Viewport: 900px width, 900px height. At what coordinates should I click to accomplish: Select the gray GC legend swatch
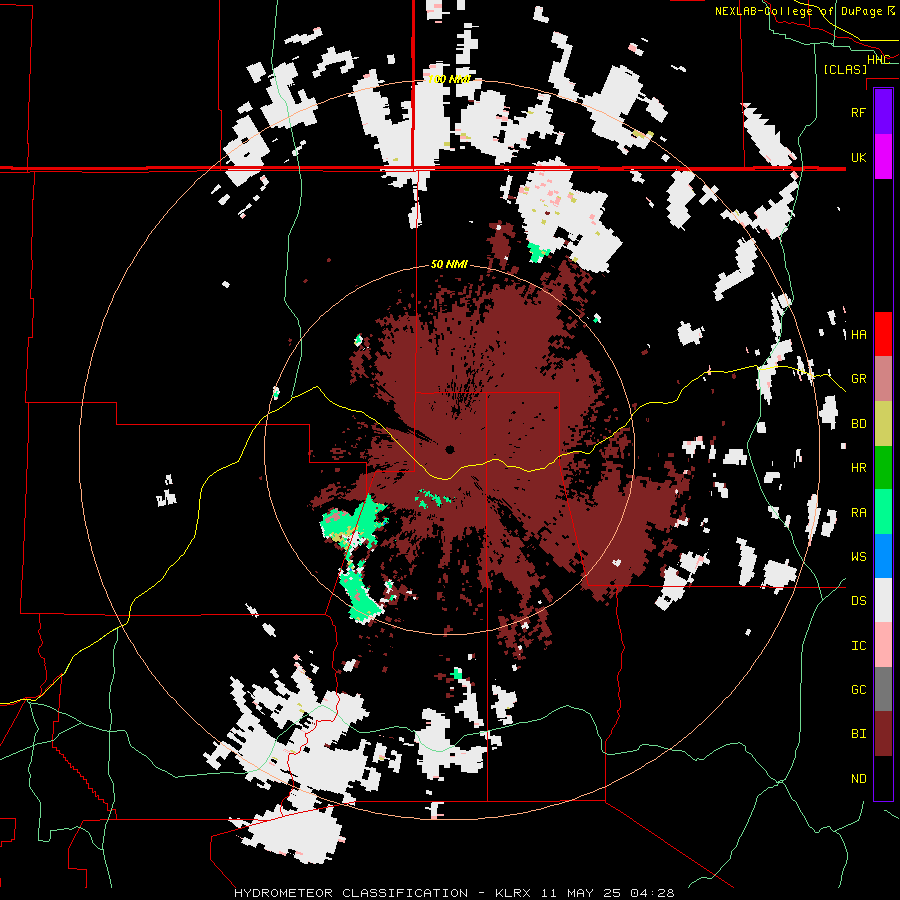[x=883, y=689]
